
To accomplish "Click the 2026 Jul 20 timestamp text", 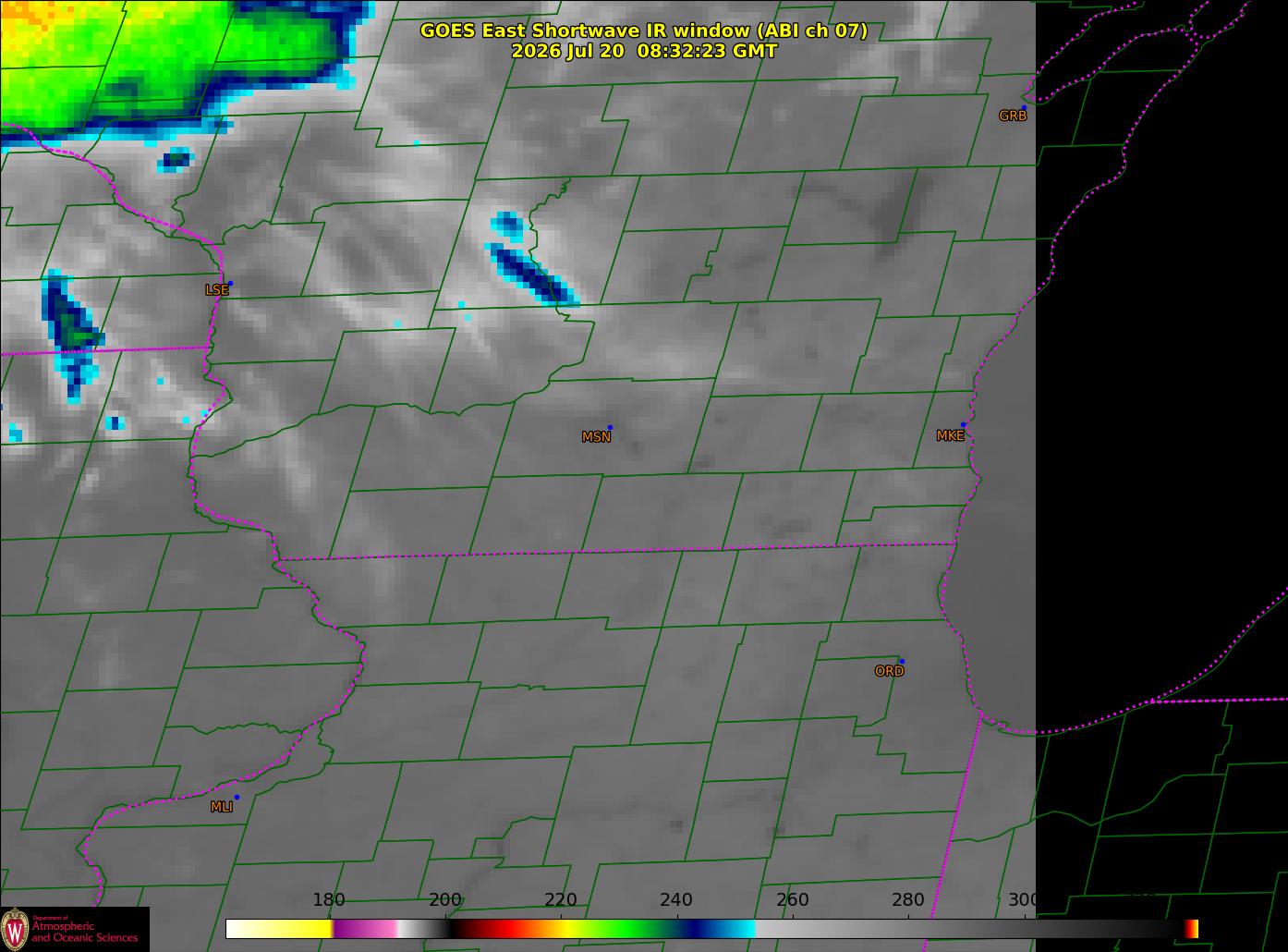I will pyautogui.click(x=644, y=51).
